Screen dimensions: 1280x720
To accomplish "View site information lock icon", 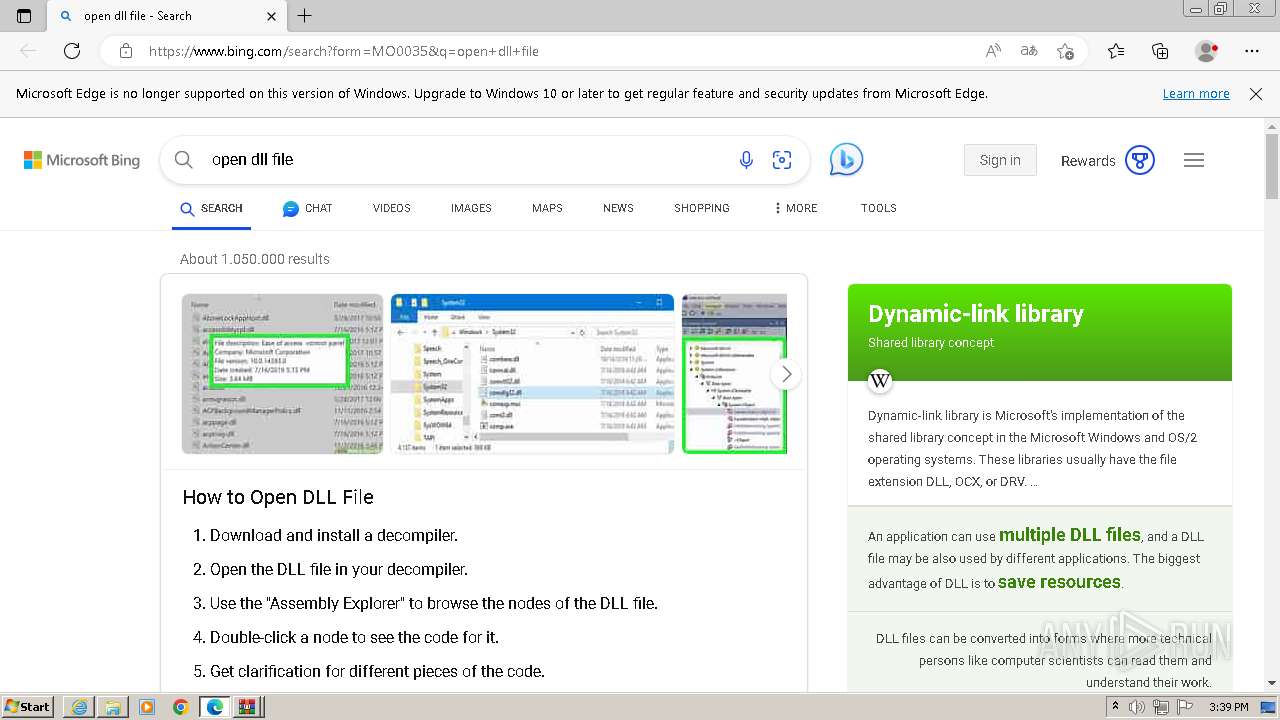I will 125,51.
